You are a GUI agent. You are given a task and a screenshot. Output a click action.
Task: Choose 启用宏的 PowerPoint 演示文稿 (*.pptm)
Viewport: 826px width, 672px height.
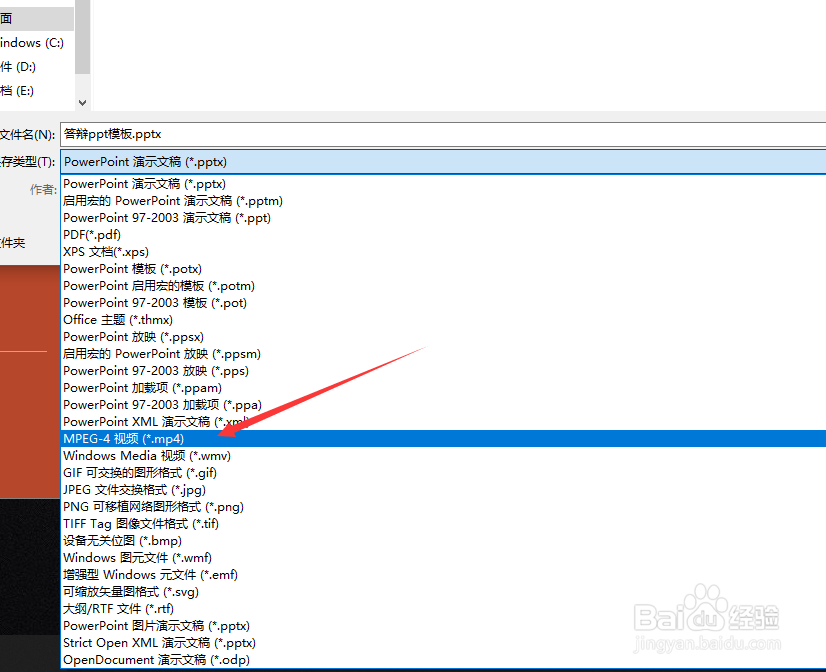tap(443, 201)
